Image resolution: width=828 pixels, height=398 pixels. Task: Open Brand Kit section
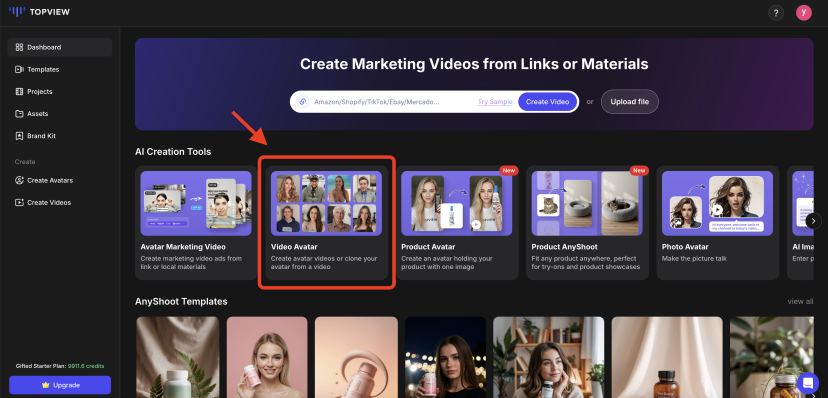point(60,136)
